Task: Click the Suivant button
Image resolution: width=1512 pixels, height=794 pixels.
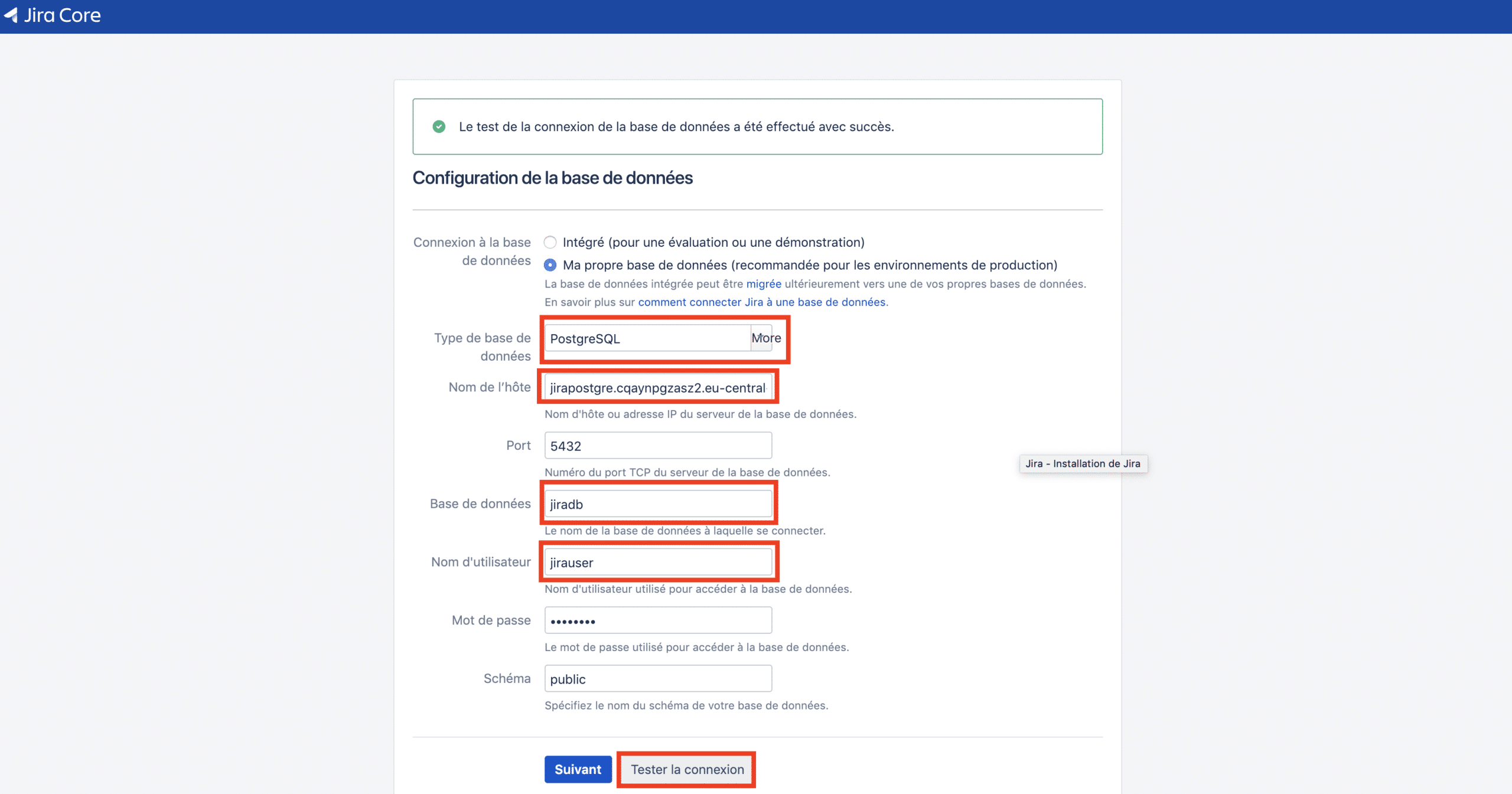Action: [578, 769]
